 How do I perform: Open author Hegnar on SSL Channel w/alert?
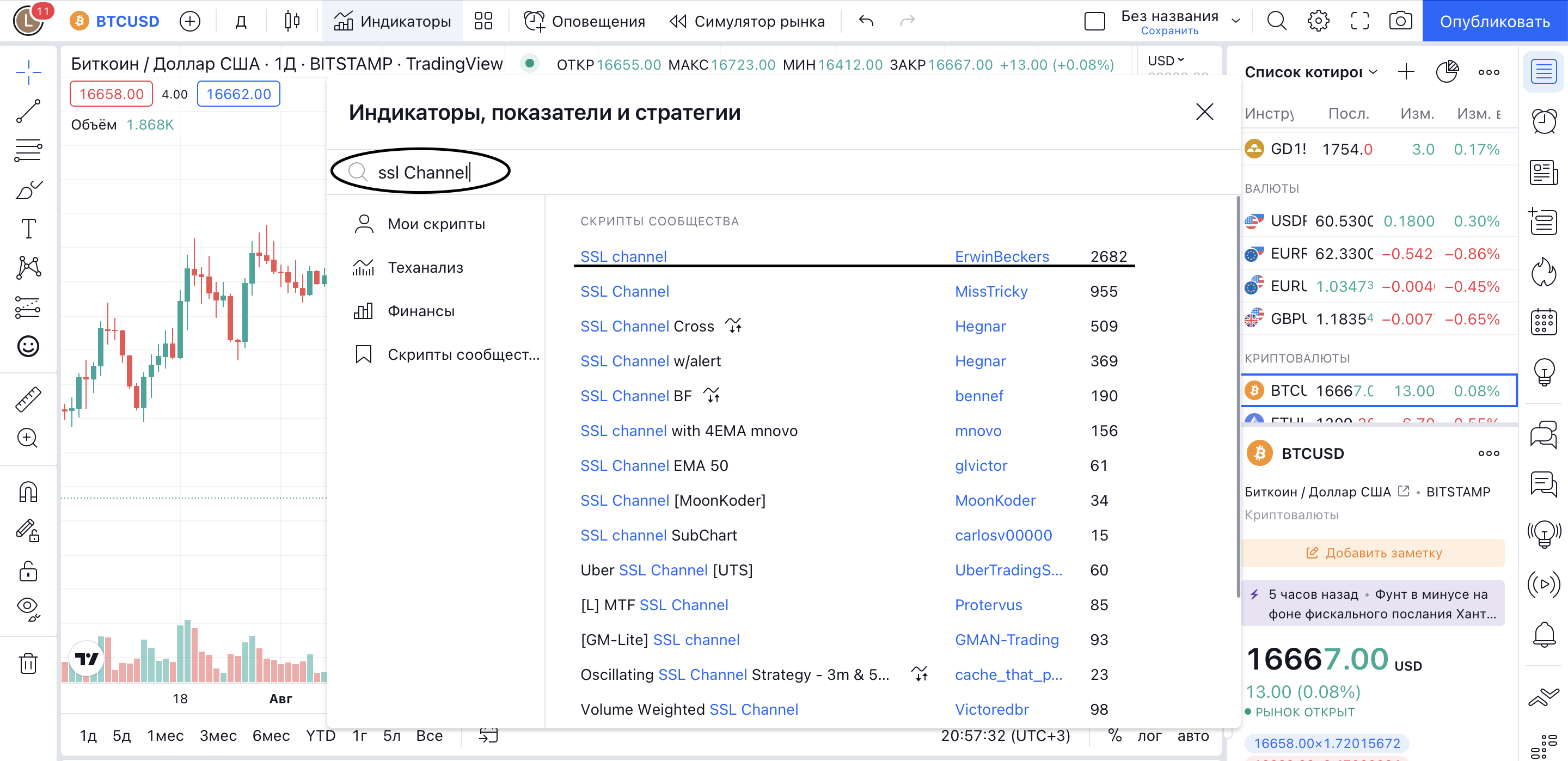[x=980, y=360]
